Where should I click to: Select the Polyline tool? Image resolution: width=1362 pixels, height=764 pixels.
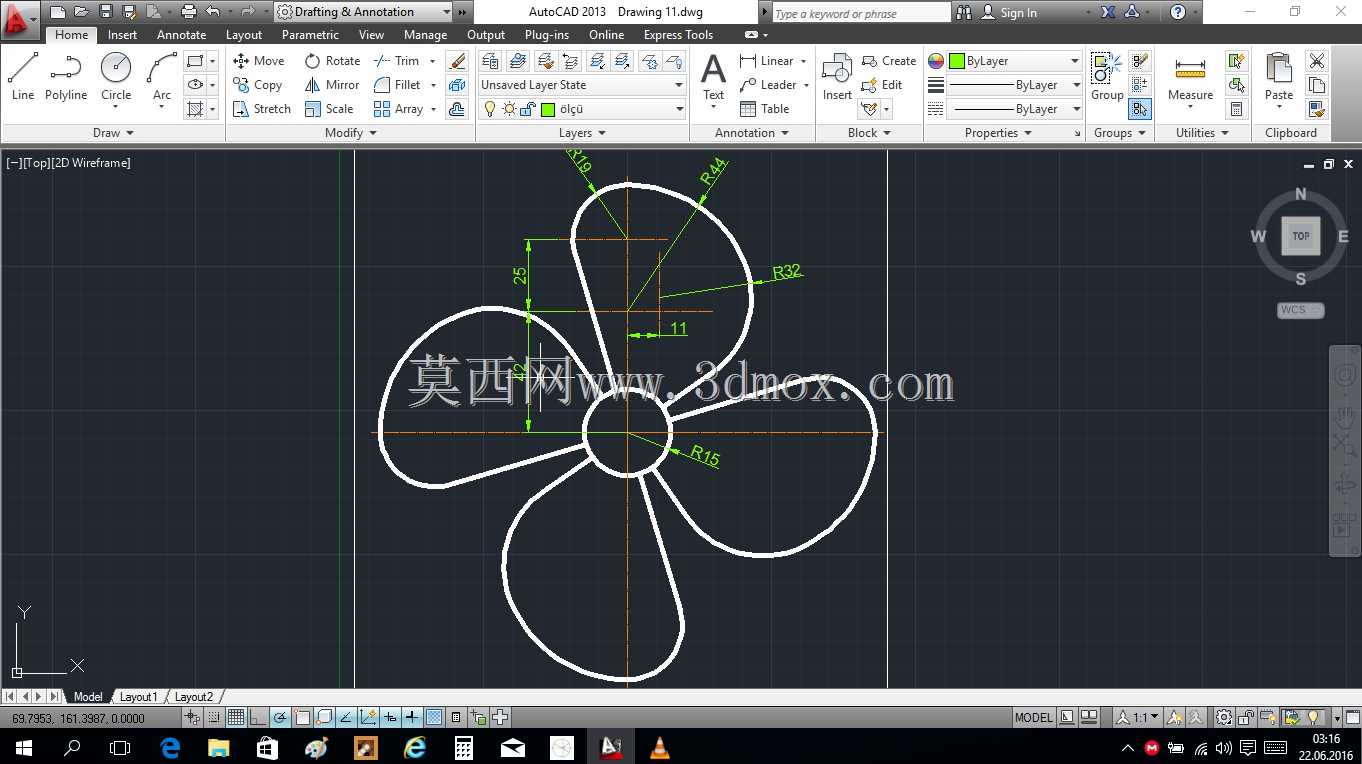(66, 77)
